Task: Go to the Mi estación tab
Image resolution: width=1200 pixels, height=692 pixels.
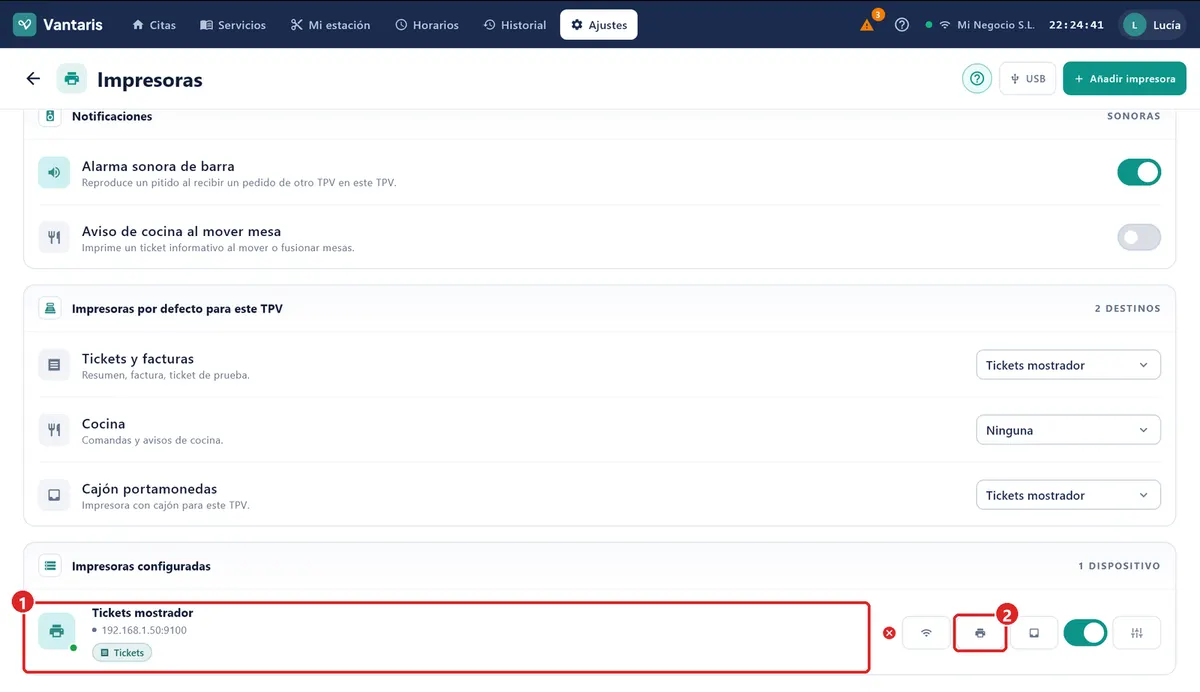Action: pos(330,25)
